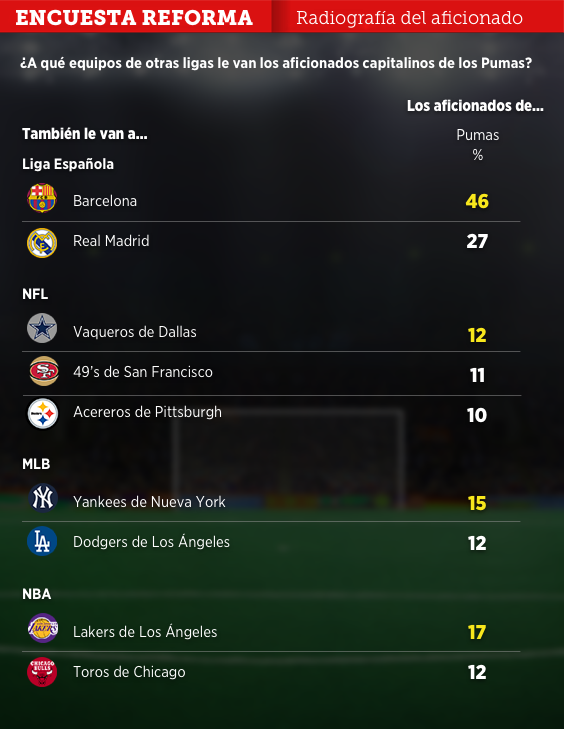Click the Toros de Chicago team name

coord(129,672)
